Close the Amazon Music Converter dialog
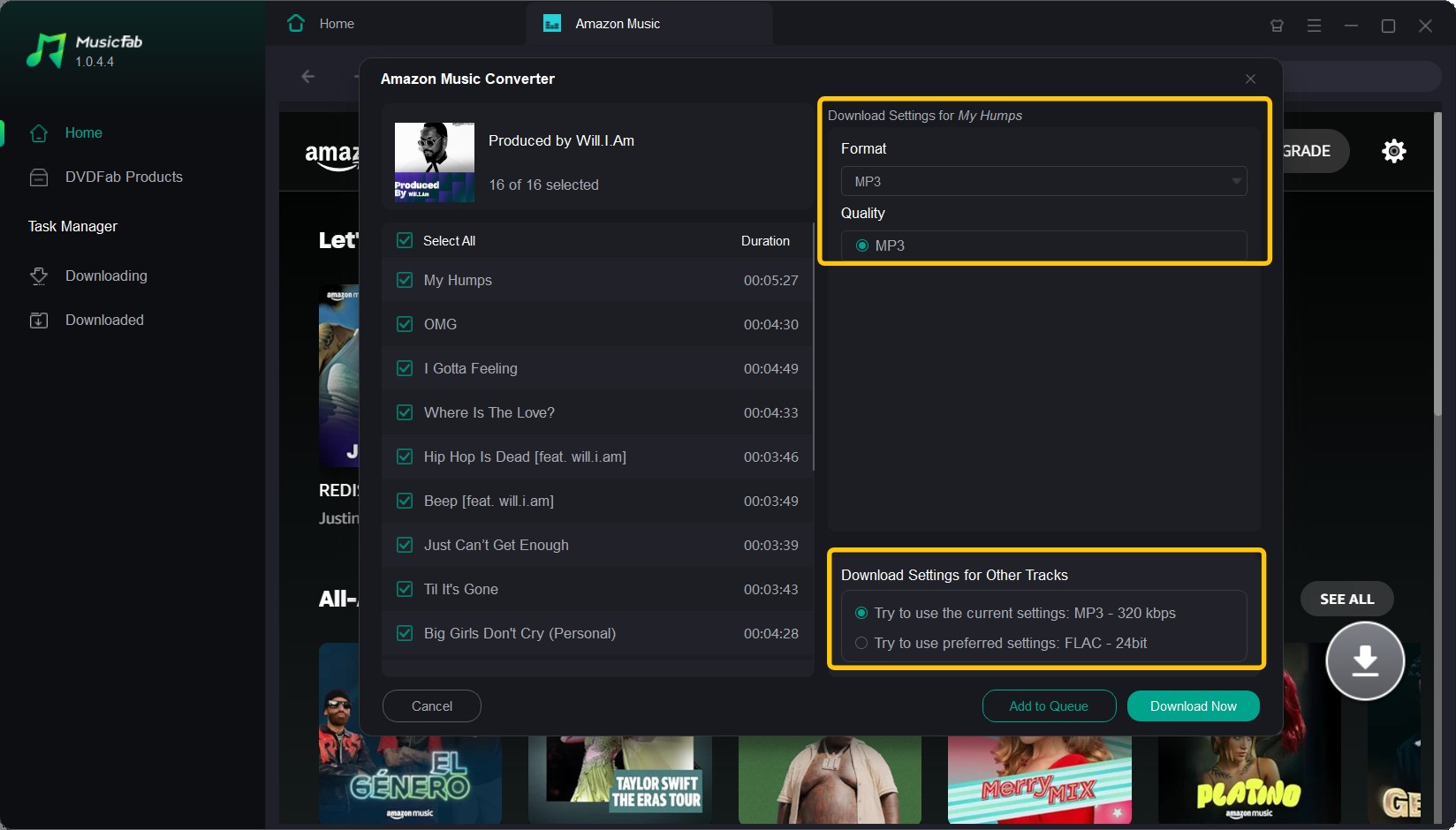1456x830 pixels. coord(1250,79)
